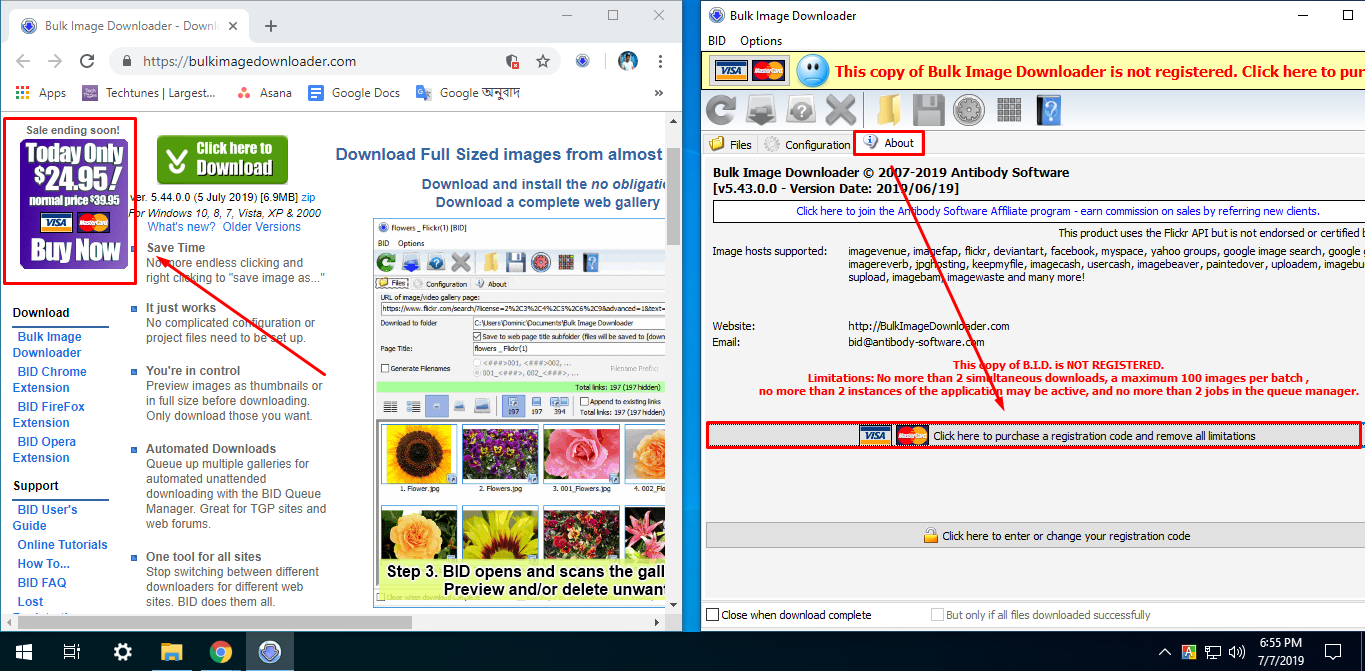Toggle 'Close when download complete' checkbox
This screenshot has height=671, width=1365.
coord(713,615)
